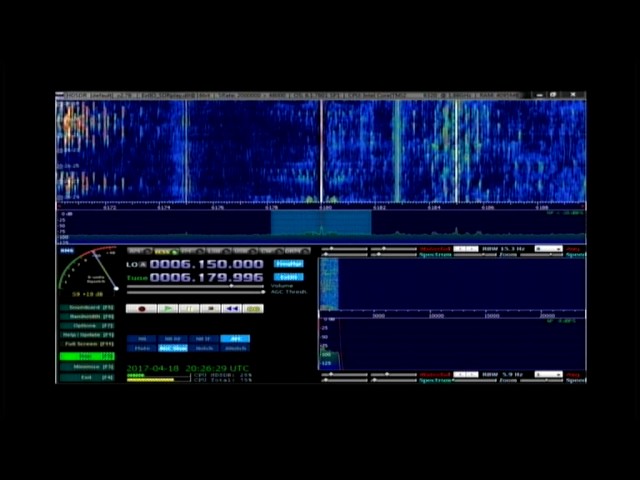The width and height of the screenshot is (640, 480).
Task: Click Minimize [F3] button
Action: point(87,367)
